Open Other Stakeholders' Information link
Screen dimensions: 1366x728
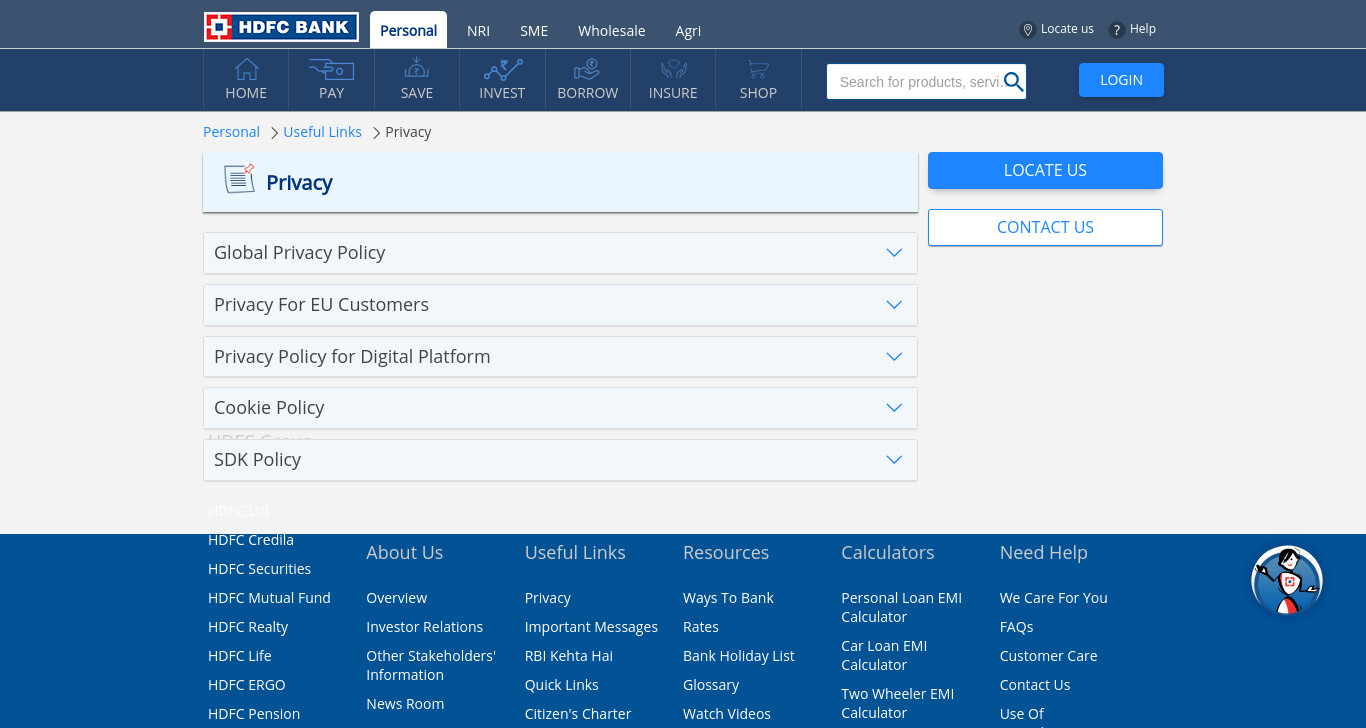pos(431,666)
